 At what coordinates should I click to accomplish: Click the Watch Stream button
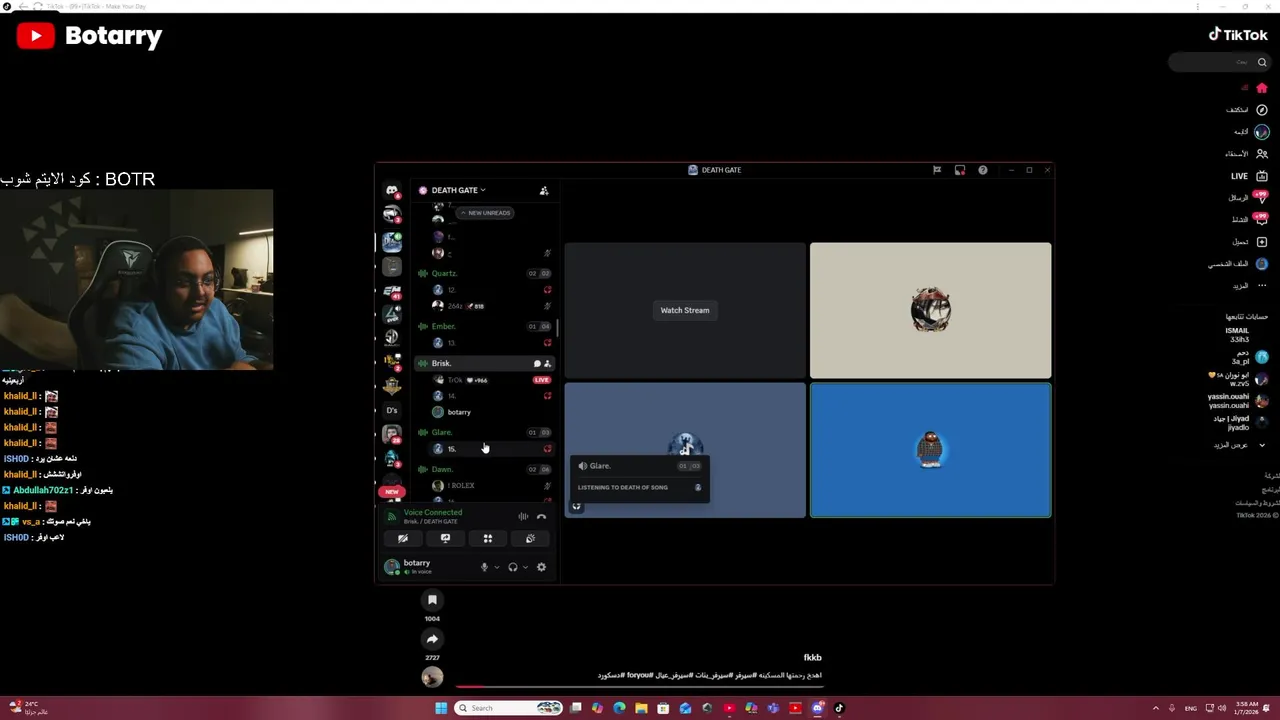click(685, 310)
